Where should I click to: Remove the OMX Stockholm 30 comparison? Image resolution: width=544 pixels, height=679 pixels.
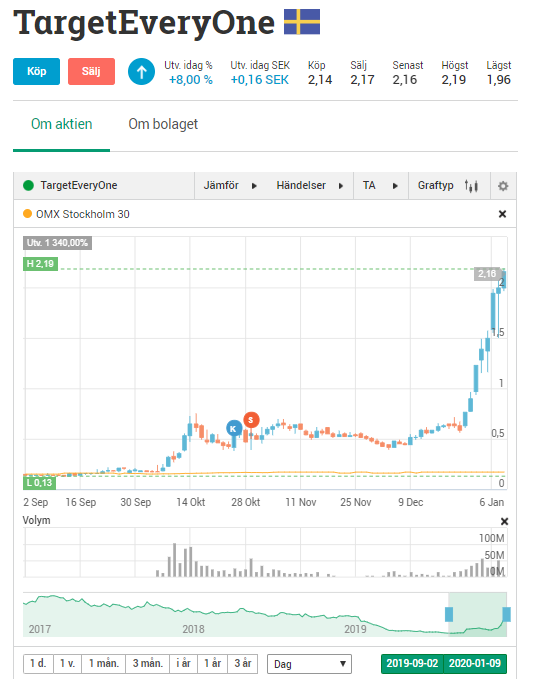[x=502, y=214]
